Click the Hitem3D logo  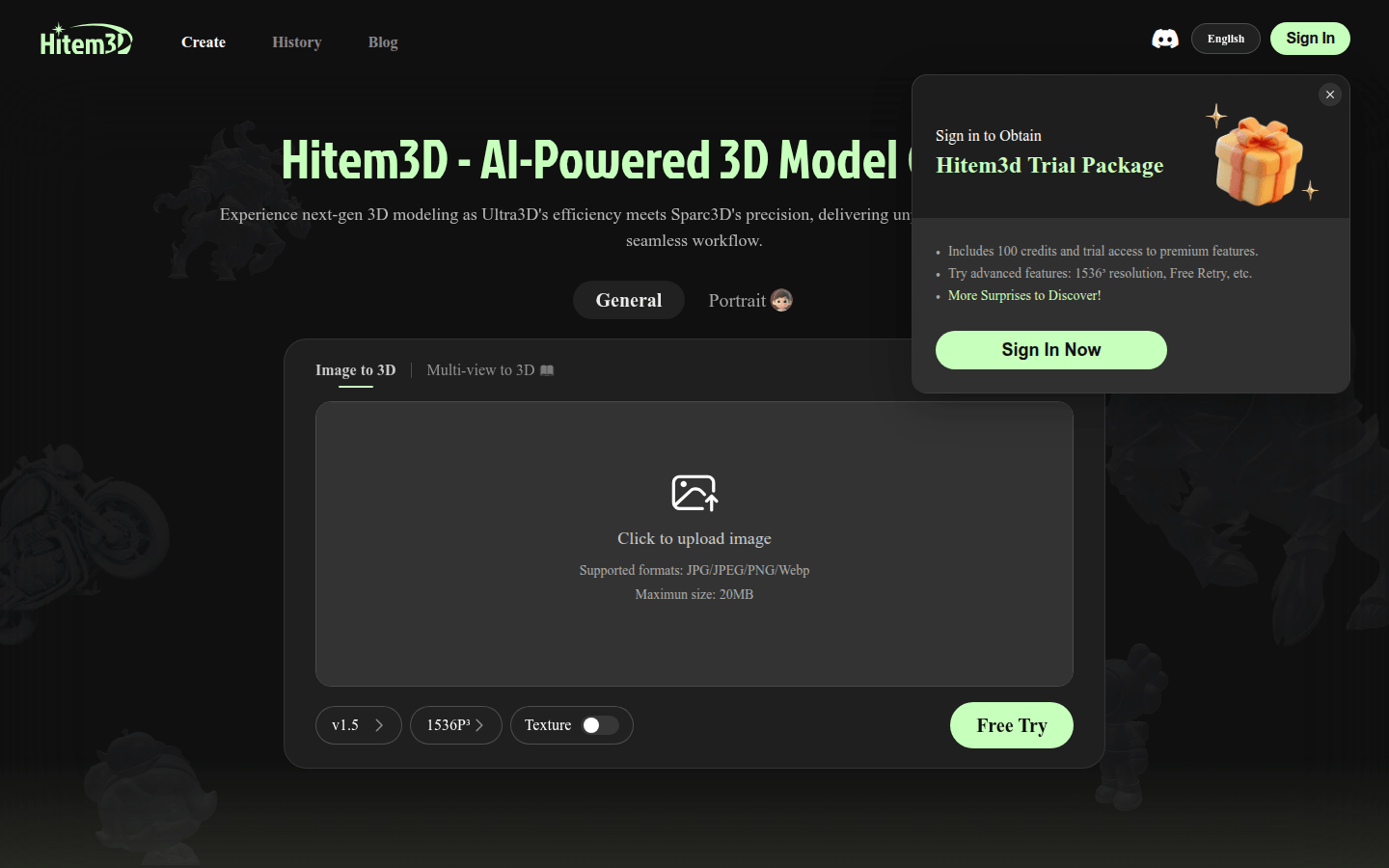(86, 41)
